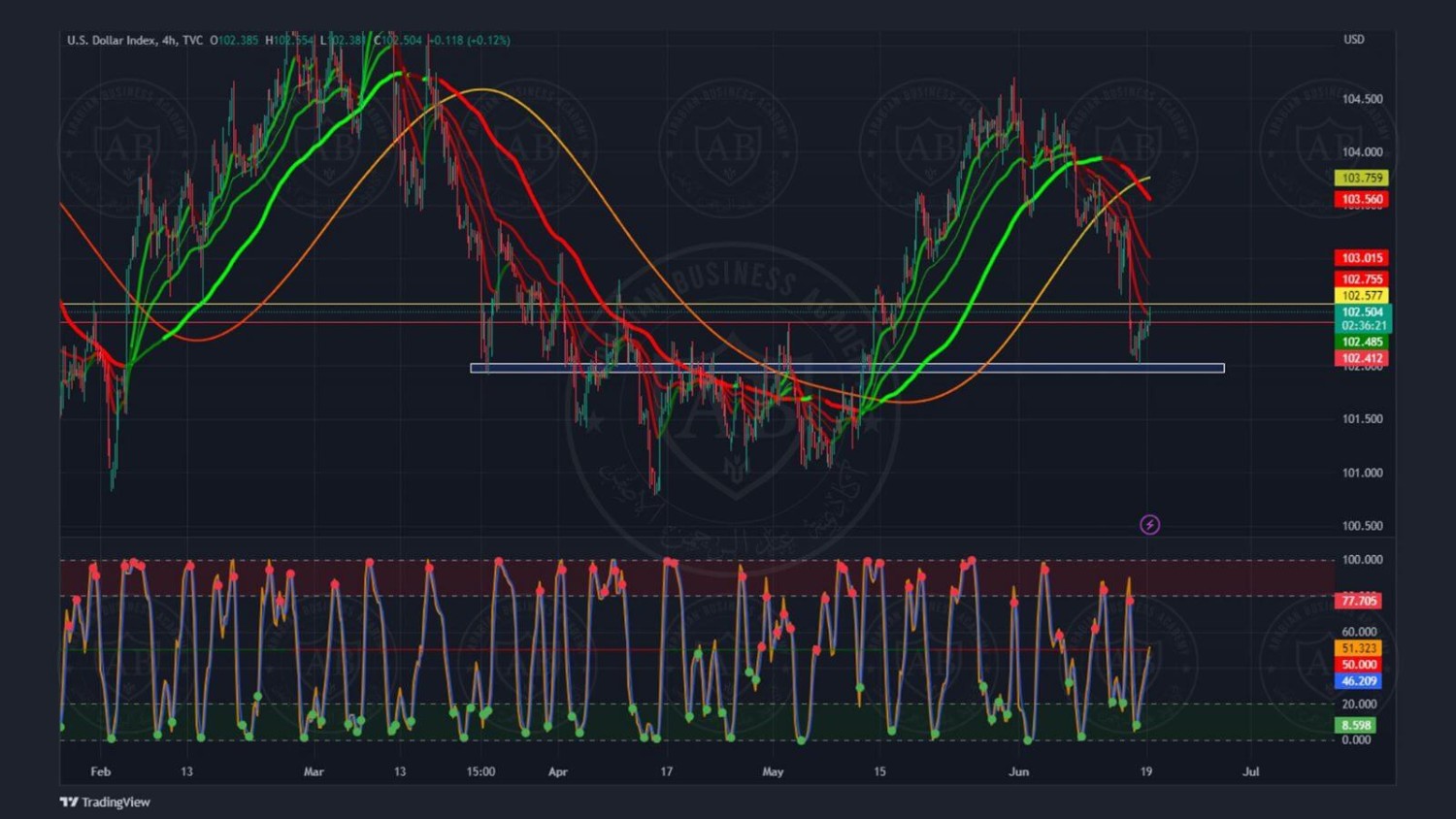Click the TradingView logo
This screenshot has width=1456, height=819.
coord(105,802)
